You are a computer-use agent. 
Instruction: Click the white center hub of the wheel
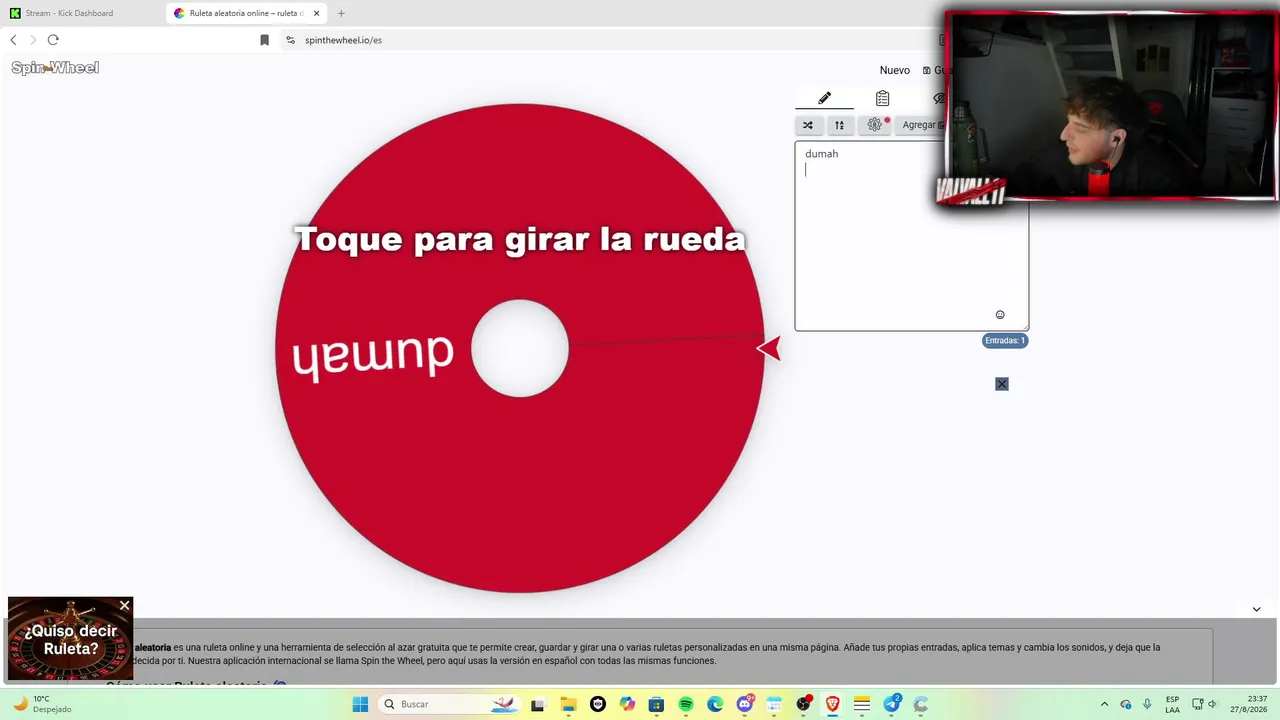520,348
